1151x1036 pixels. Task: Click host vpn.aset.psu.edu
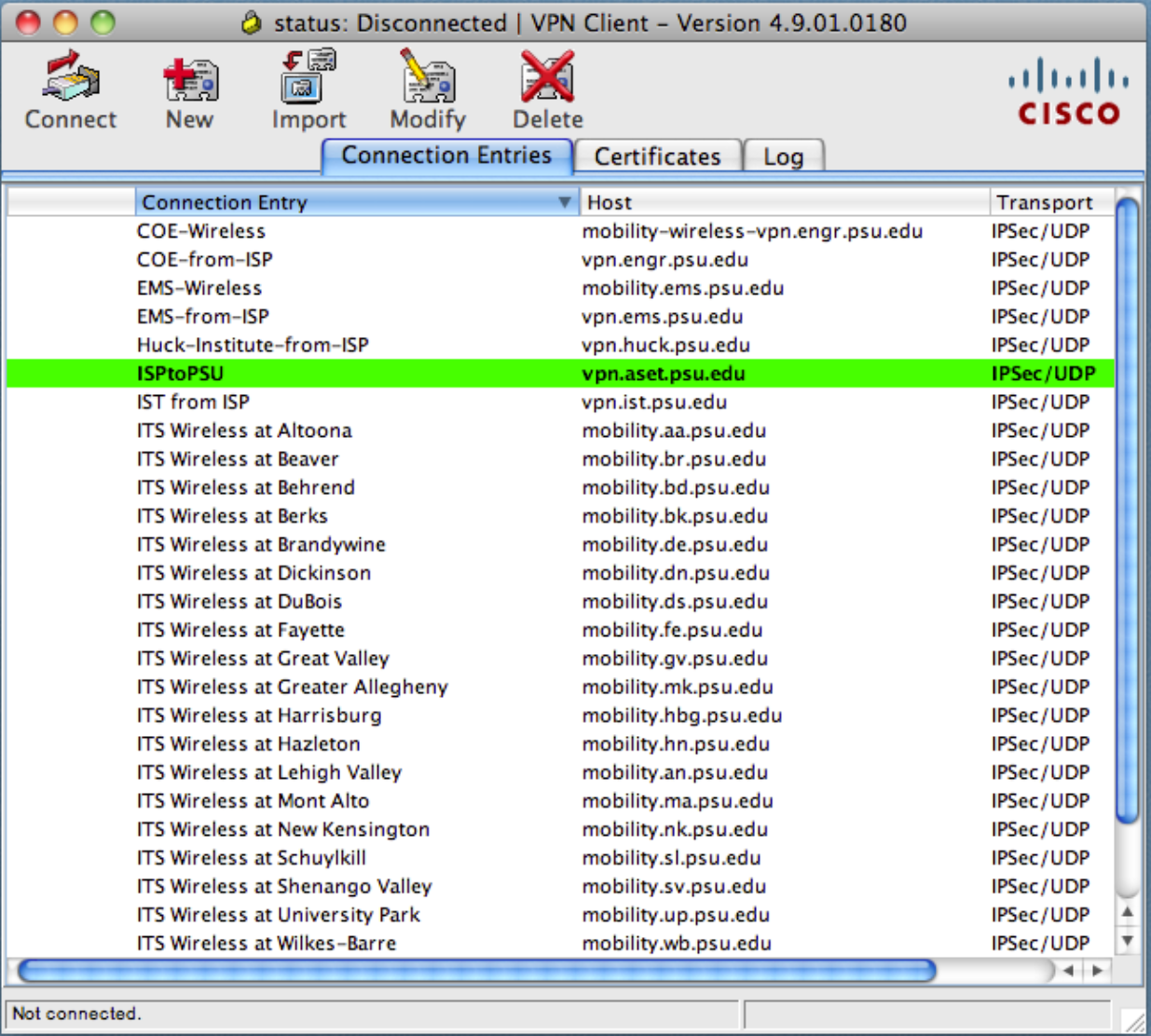click(x=664, y=374)
